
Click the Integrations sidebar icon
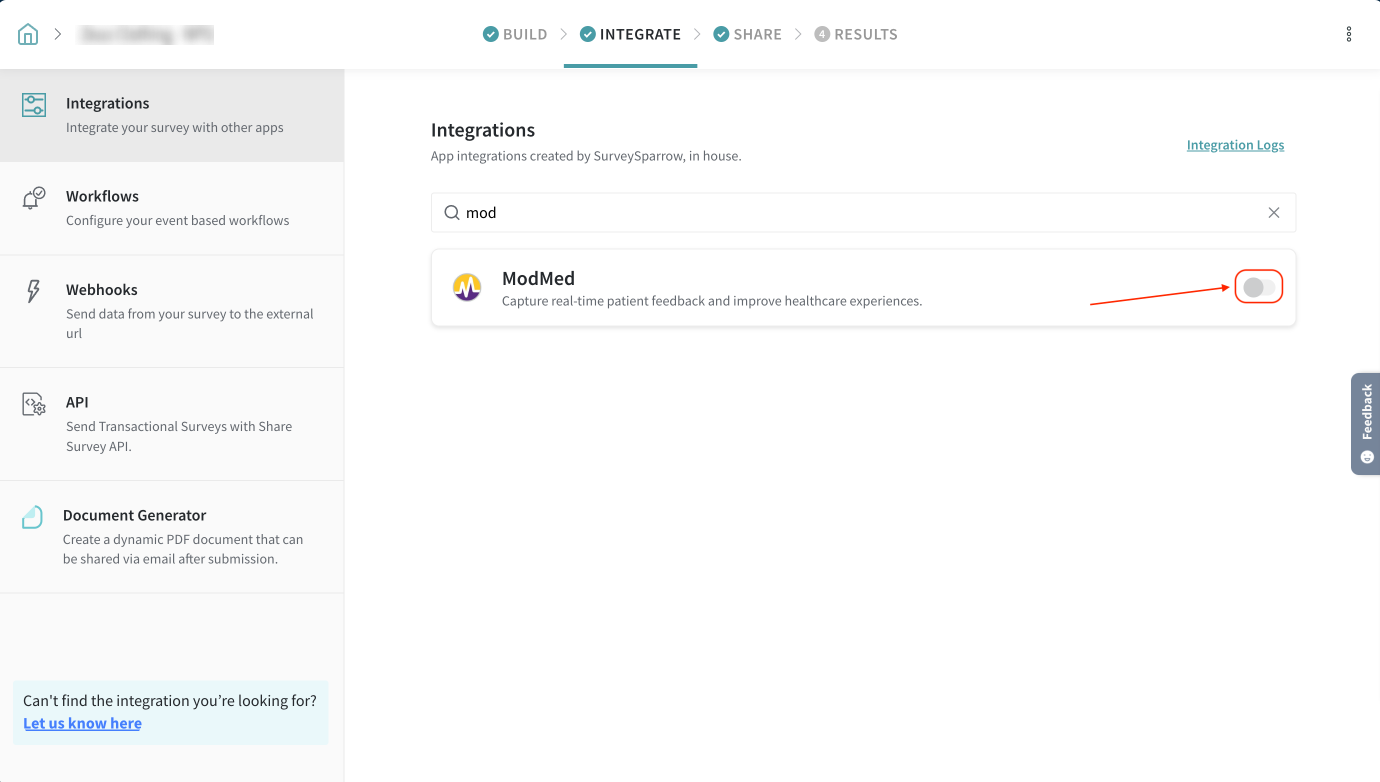click(34, 105)
